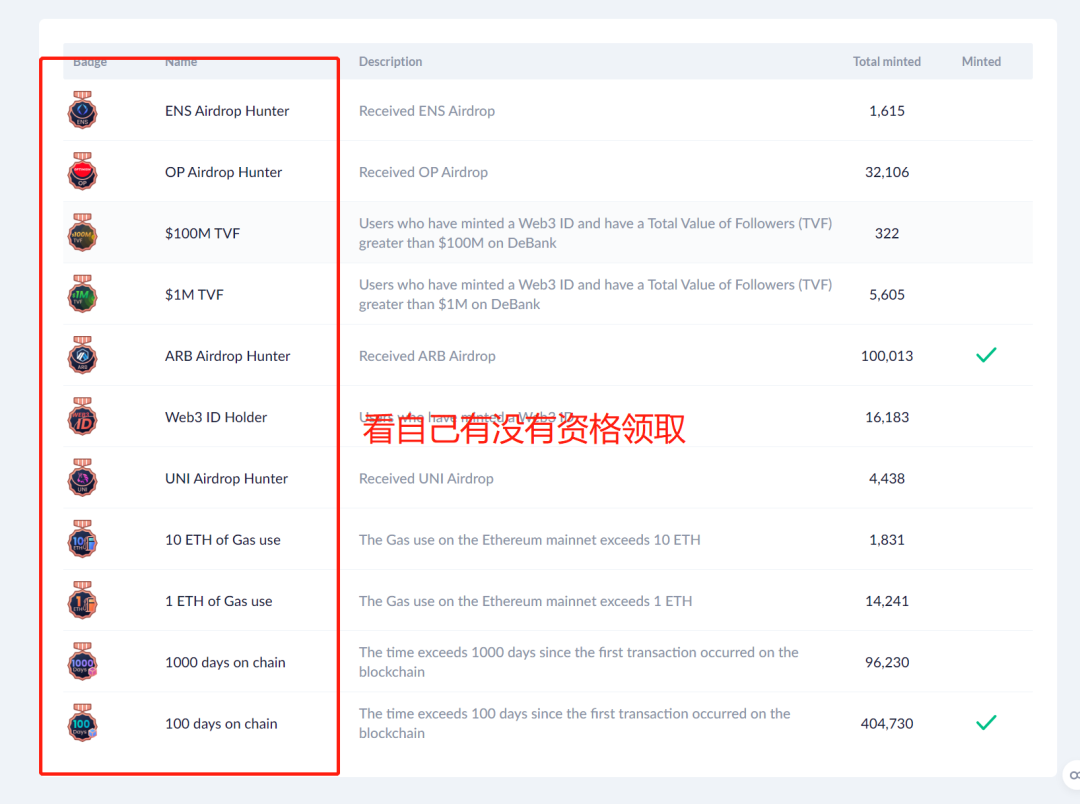This screenshot has width=1080, height=804.
Task: Click the 1 ETH of Gas use badge icon
Action: tap(82, 600)
